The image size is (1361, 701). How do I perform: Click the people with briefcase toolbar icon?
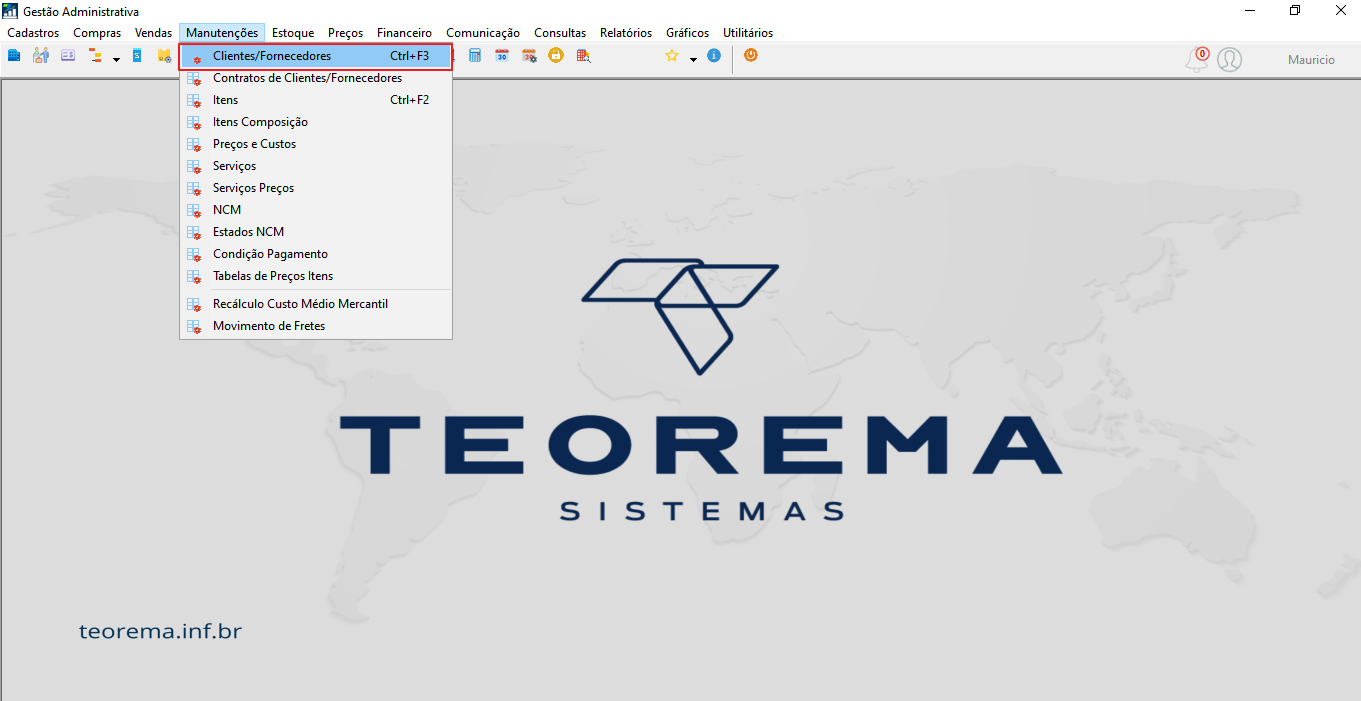coord(41,56)
